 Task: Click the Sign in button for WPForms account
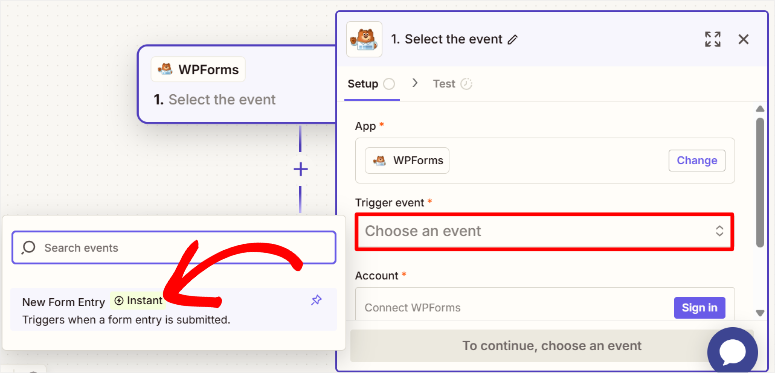[x=699, y=308]
